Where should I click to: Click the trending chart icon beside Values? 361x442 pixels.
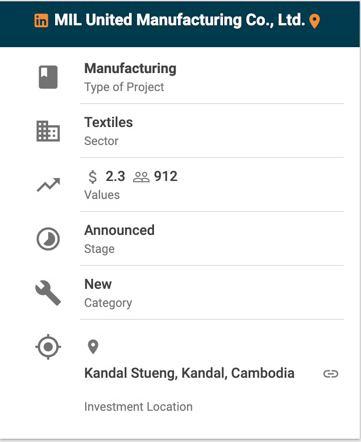[x=48, y=185]
